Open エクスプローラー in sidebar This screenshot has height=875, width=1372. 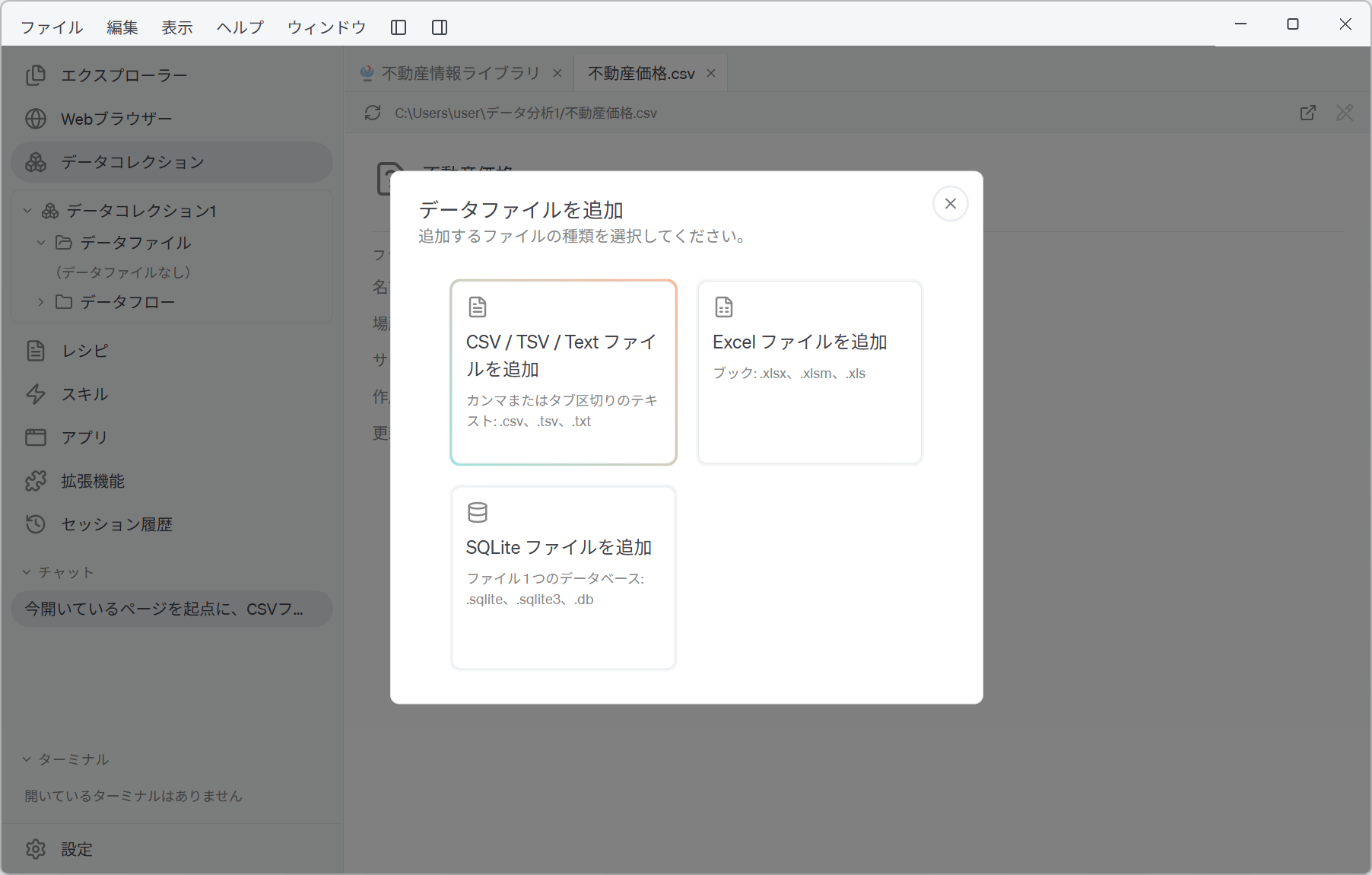tap(172, 75)
